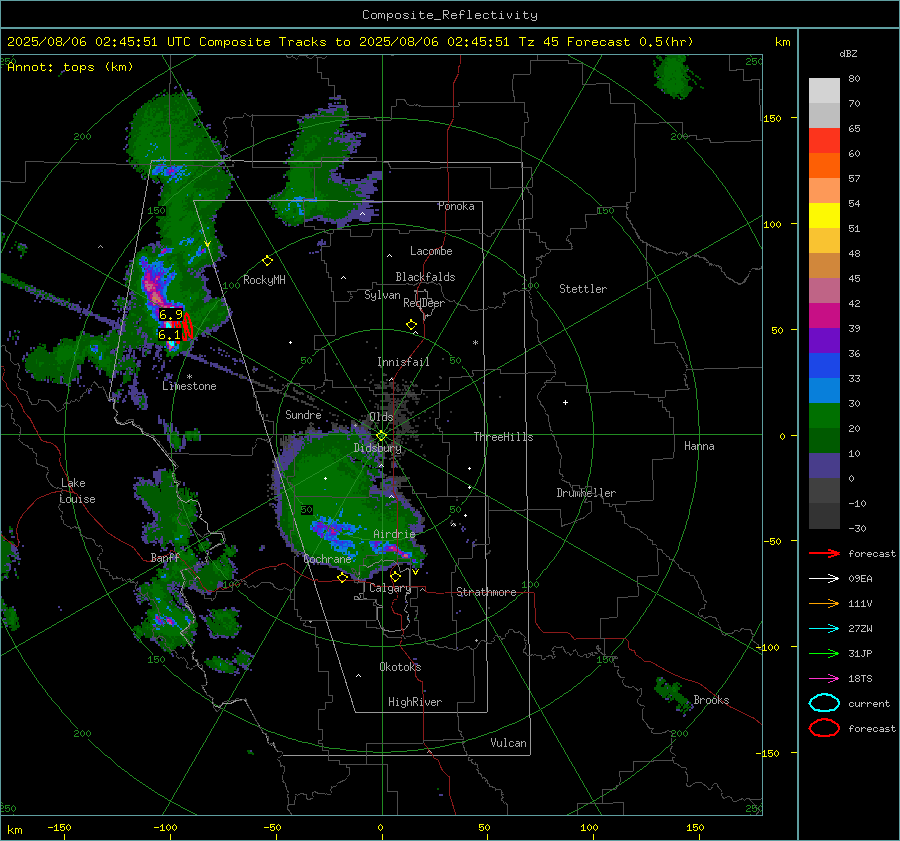Click the red 65 dBZ color swatch
The image size is (900, 841).
pos(824,141)
